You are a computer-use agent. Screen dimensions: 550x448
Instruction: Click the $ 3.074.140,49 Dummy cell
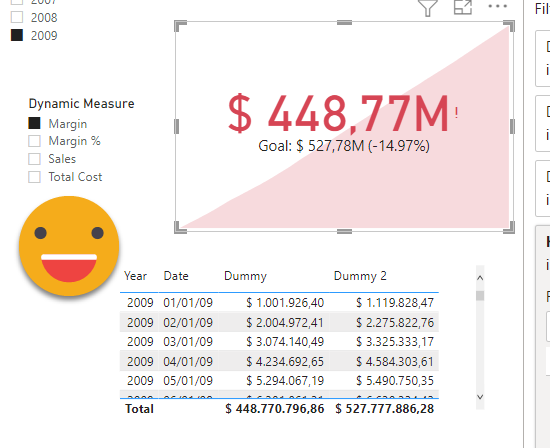point(285,341)
